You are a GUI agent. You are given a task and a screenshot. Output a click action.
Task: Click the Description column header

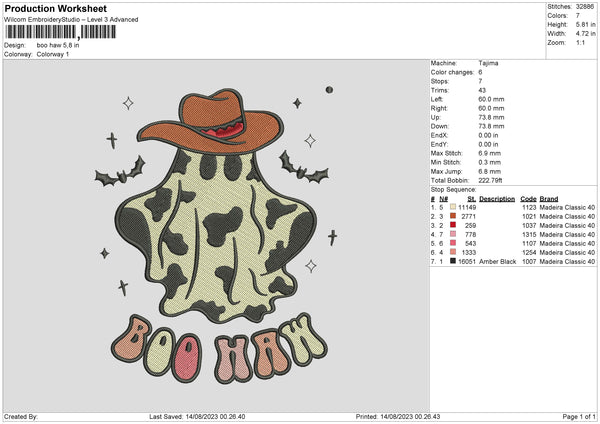pos(497,198)
